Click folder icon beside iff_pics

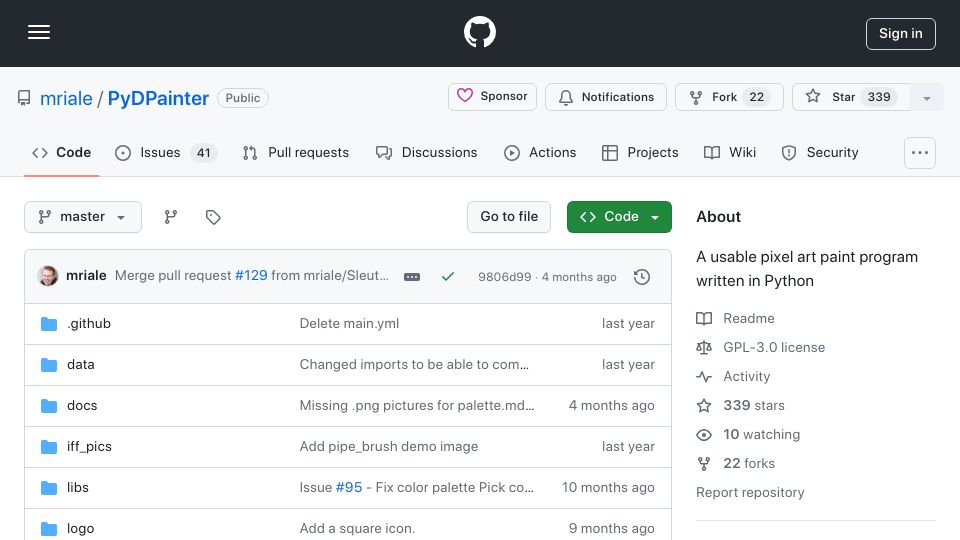pos(49,447)
